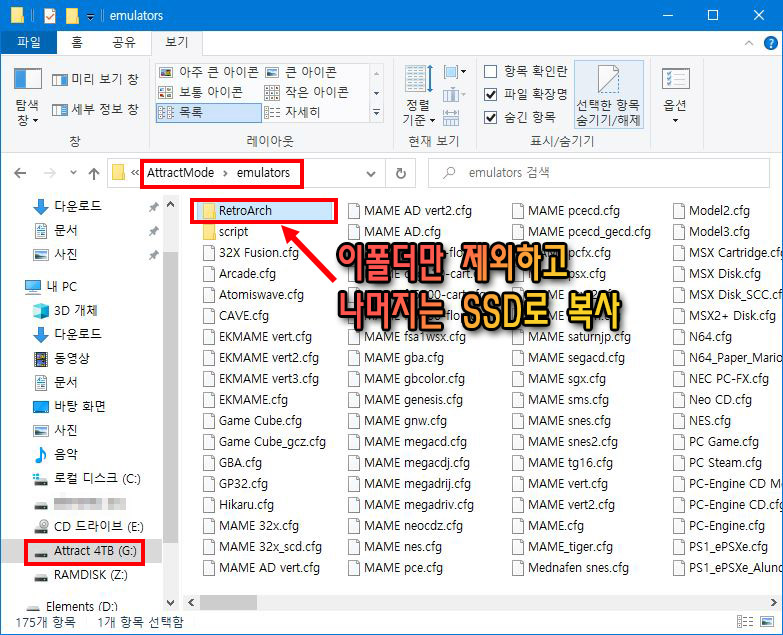Switch to the Home (홈) ribbon tab
Screen dimensions: 783x635
click(77, 42)
